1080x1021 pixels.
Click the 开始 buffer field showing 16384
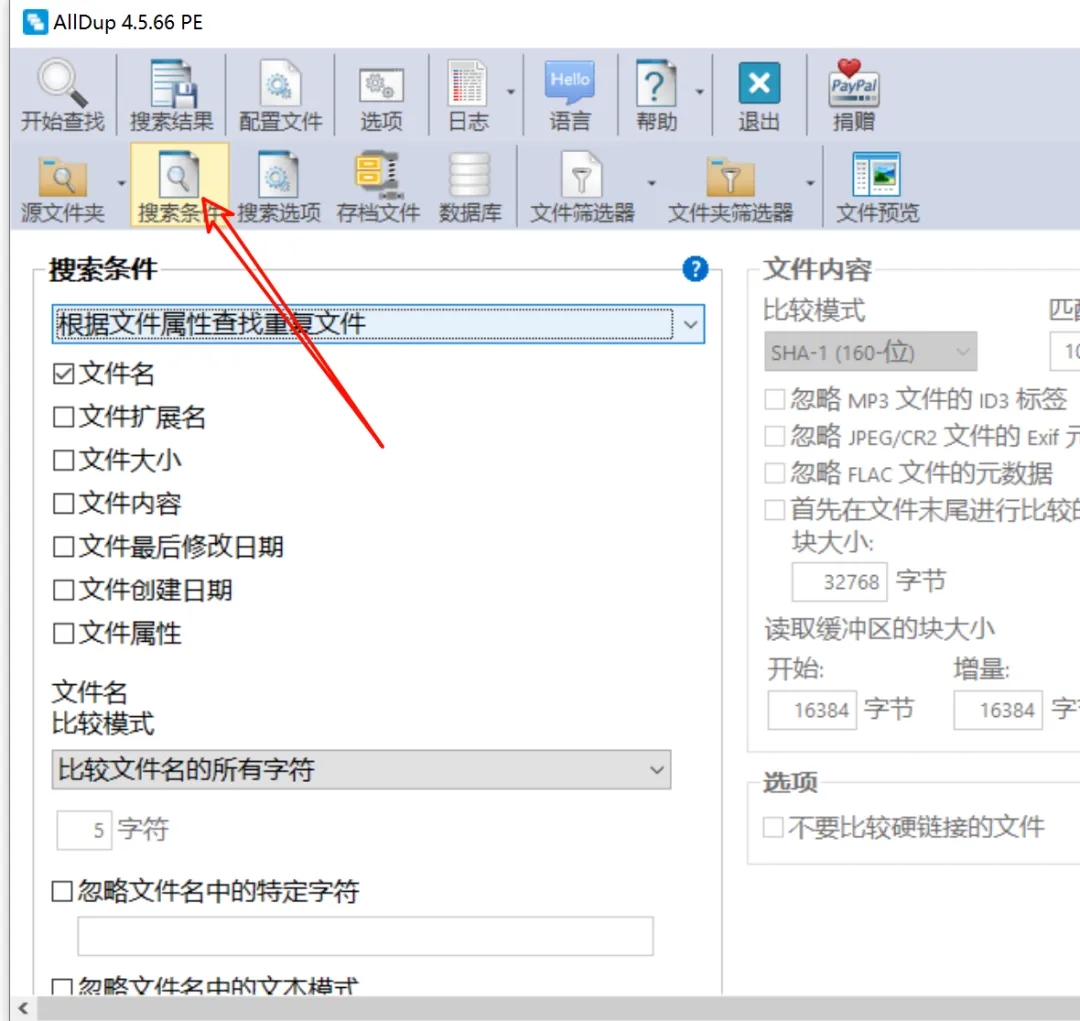click(812, 710)
